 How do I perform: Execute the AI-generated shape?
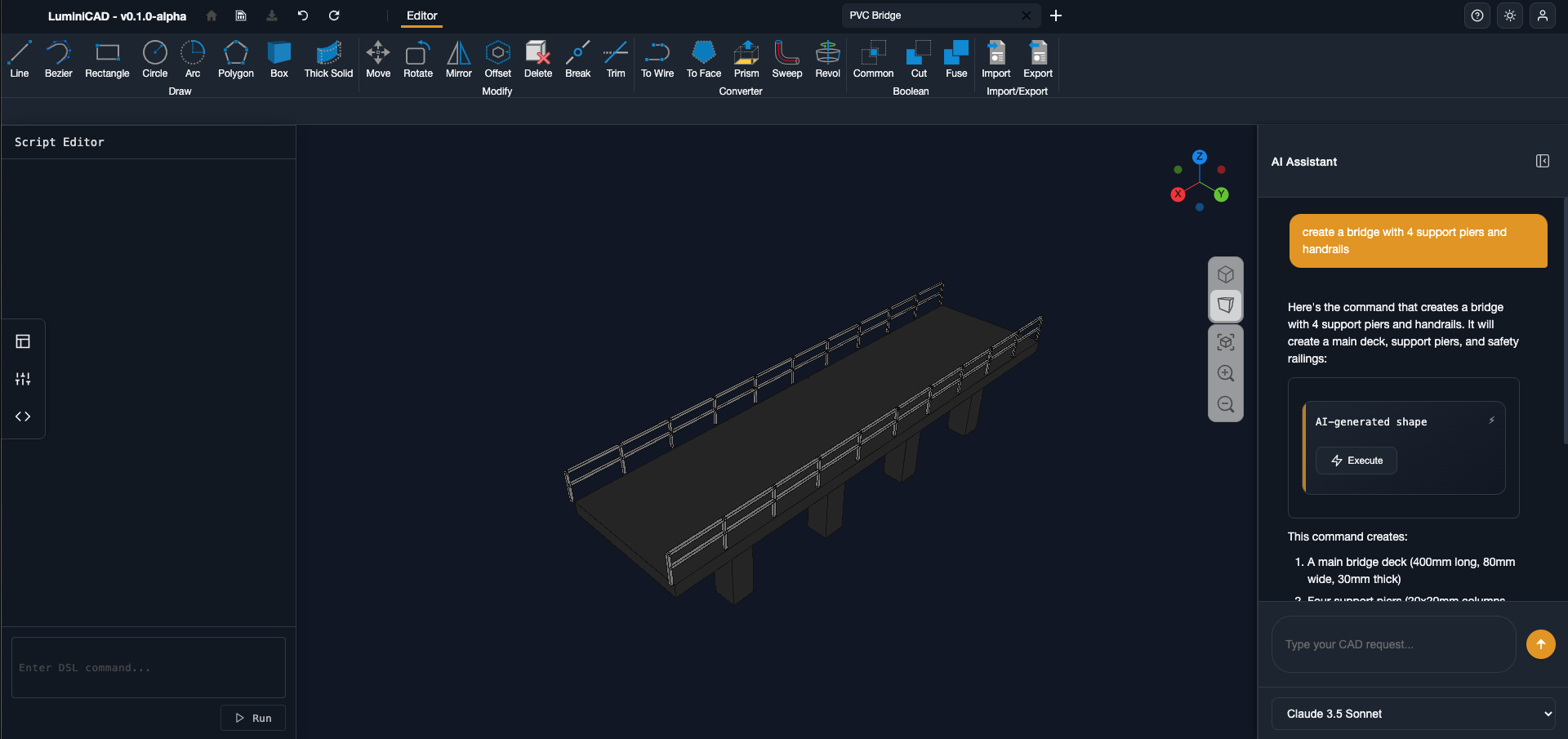click(x=1356, y=461)
